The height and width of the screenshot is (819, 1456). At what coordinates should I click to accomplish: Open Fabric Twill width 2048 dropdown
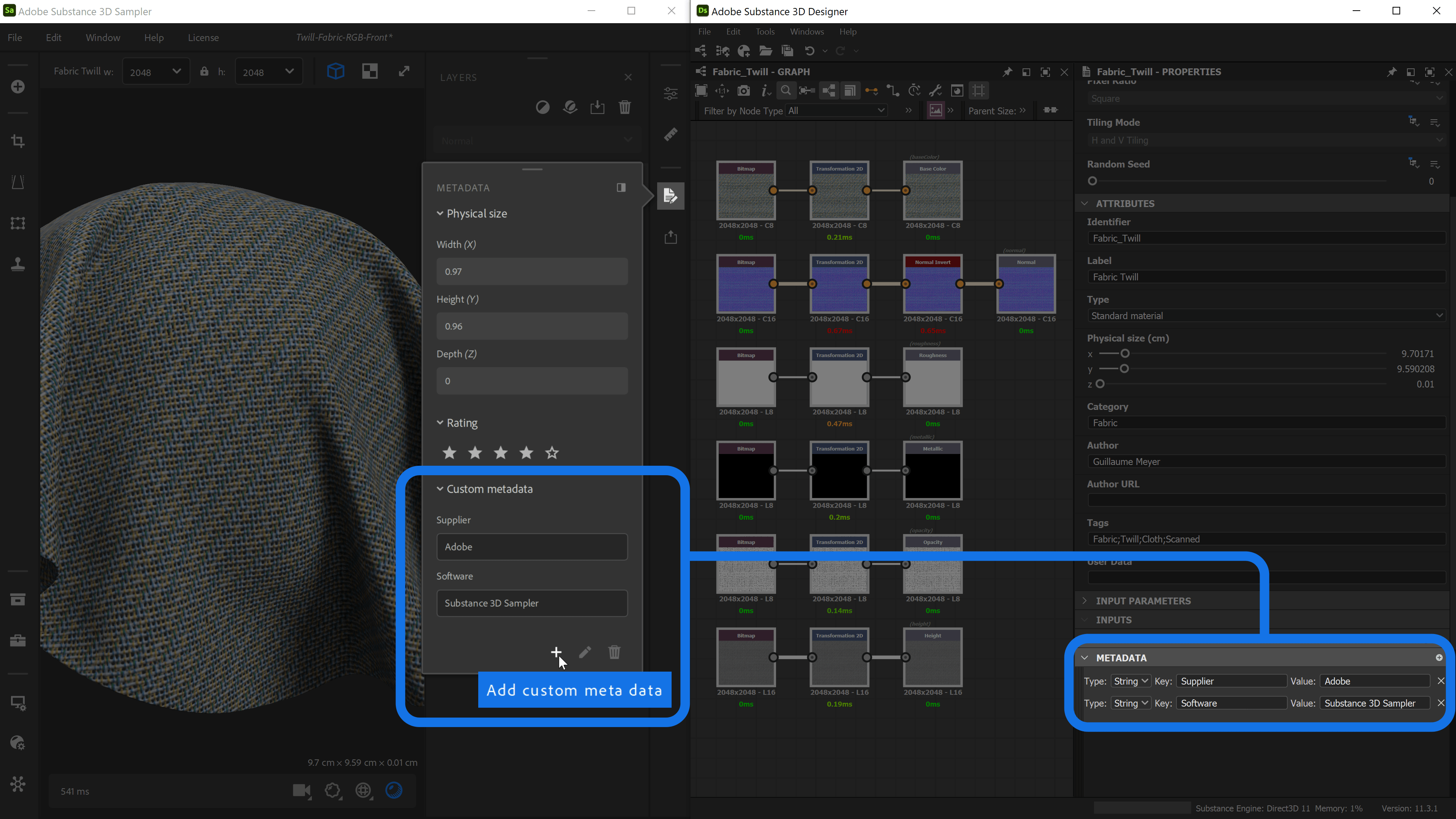coord(156,72)
